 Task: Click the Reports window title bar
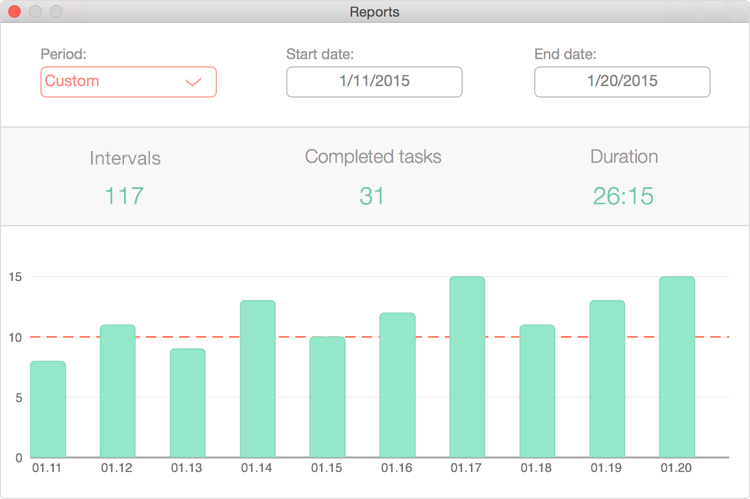[x=375, y=12]
